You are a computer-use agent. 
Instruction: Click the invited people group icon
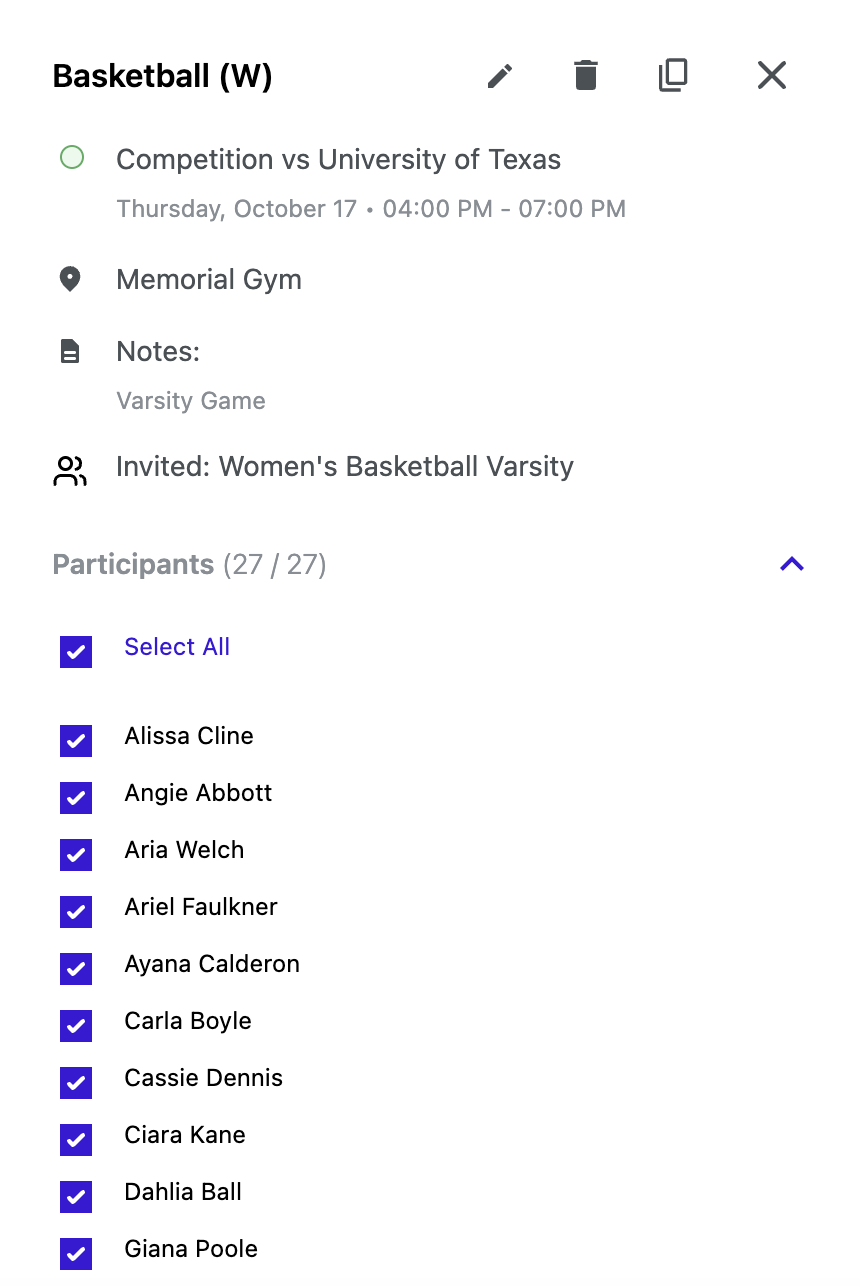pyautogui.click(x=70, y=471)
